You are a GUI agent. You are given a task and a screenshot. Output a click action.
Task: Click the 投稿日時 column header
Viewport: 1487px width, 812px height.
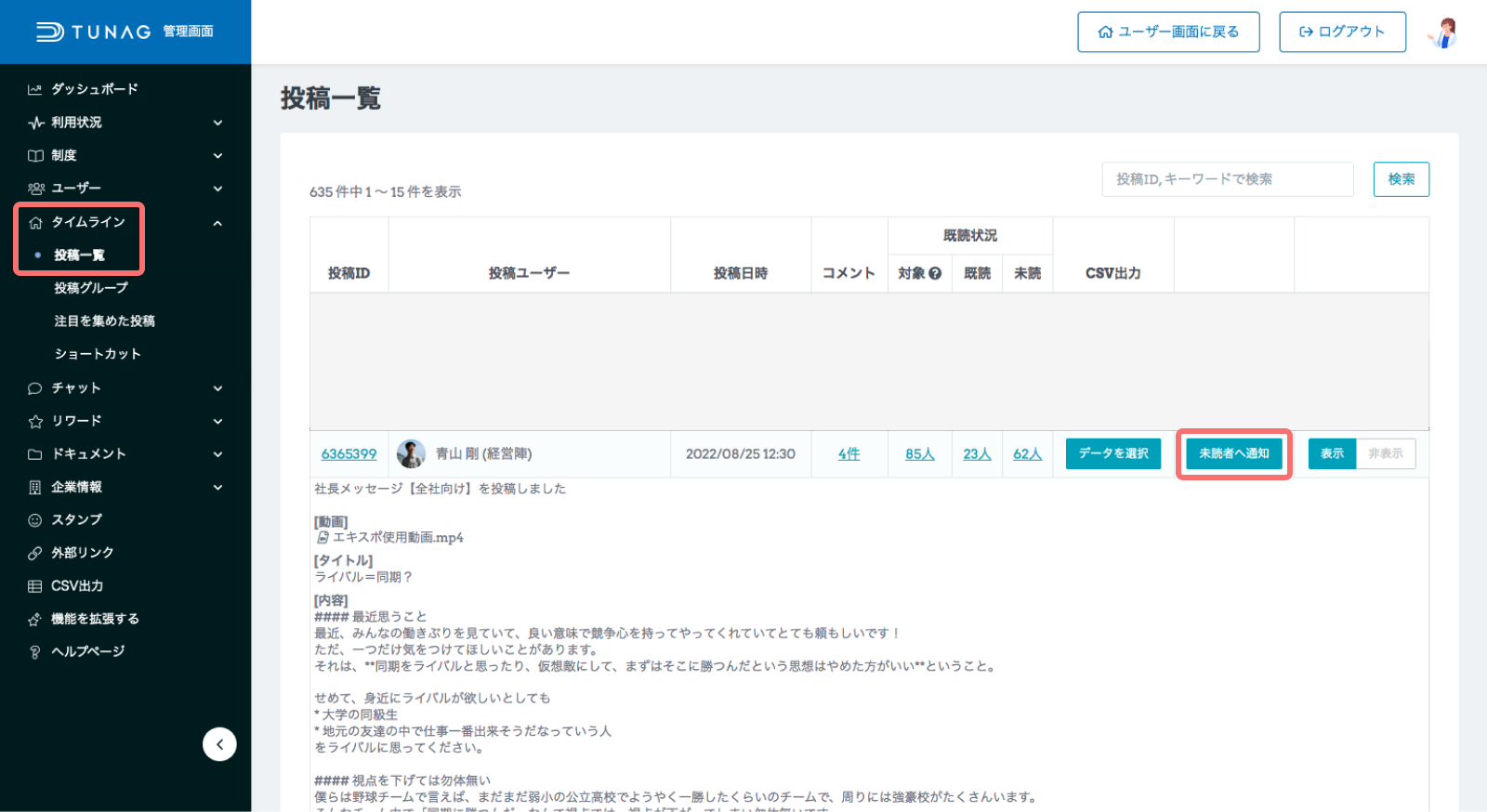coord(740,273)
